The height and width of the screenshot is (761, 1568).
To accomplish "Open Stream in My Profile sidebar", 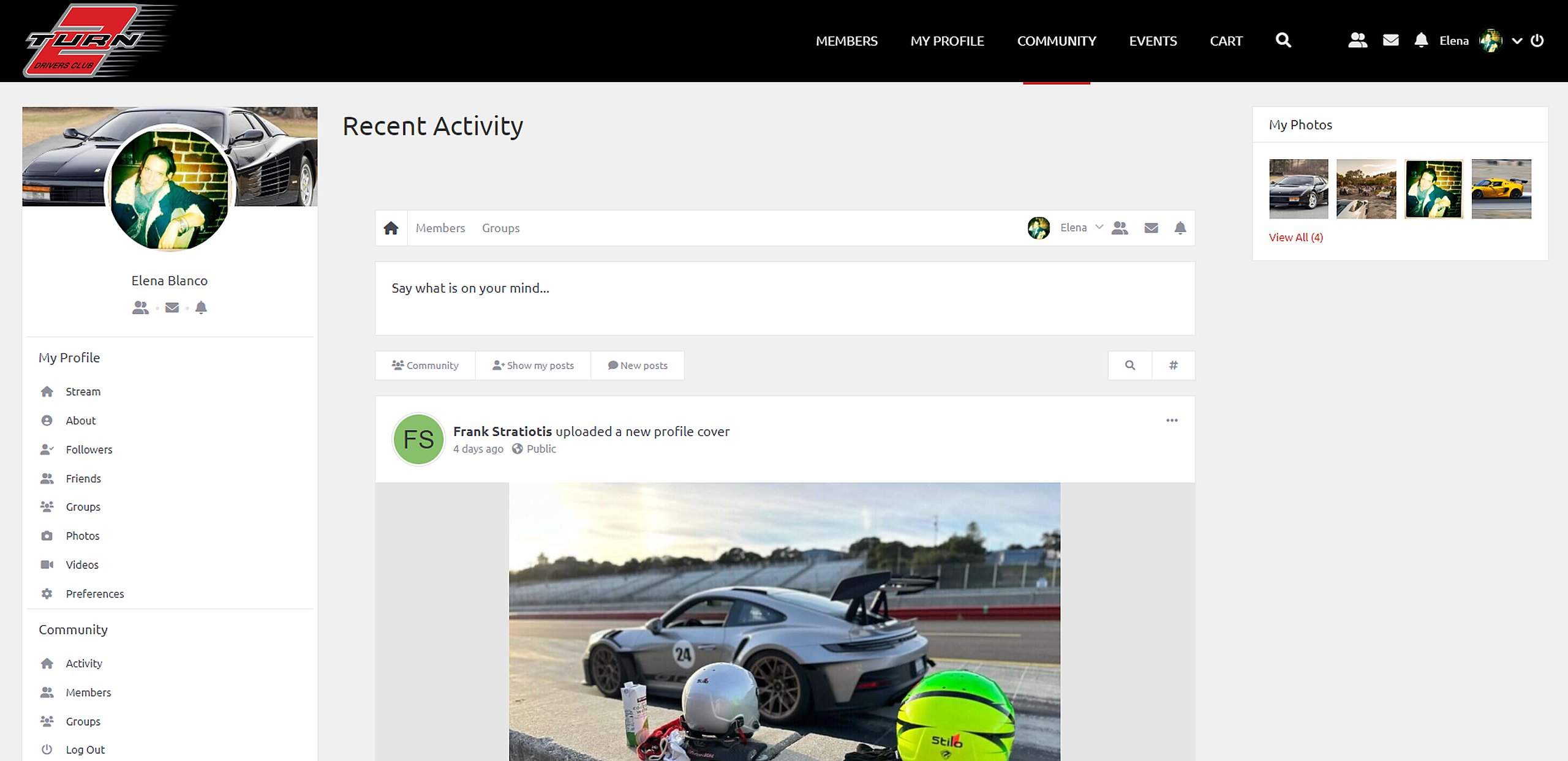I will click(83, 392).
